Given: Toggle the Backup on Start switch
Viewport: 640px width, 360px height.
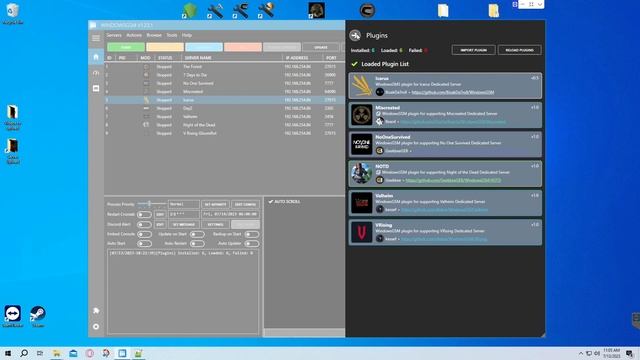Looking at the screenshot, I should 252,234.
